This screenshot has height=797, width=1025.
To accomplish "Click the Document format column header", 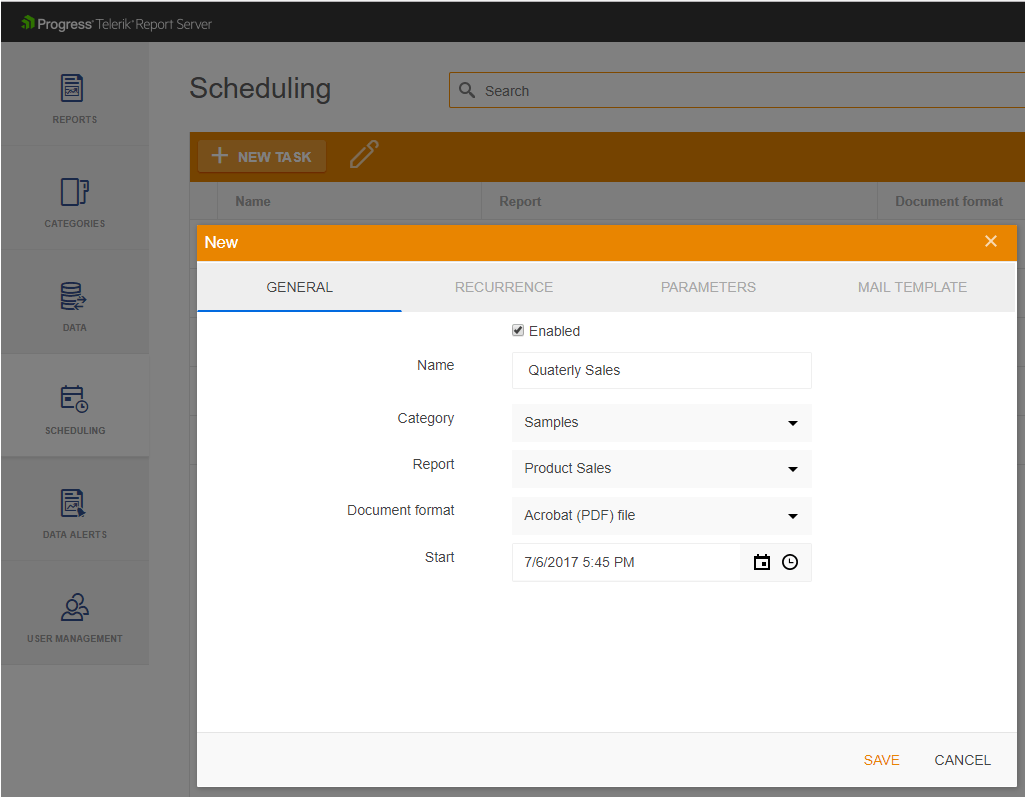I will point(951,201).
